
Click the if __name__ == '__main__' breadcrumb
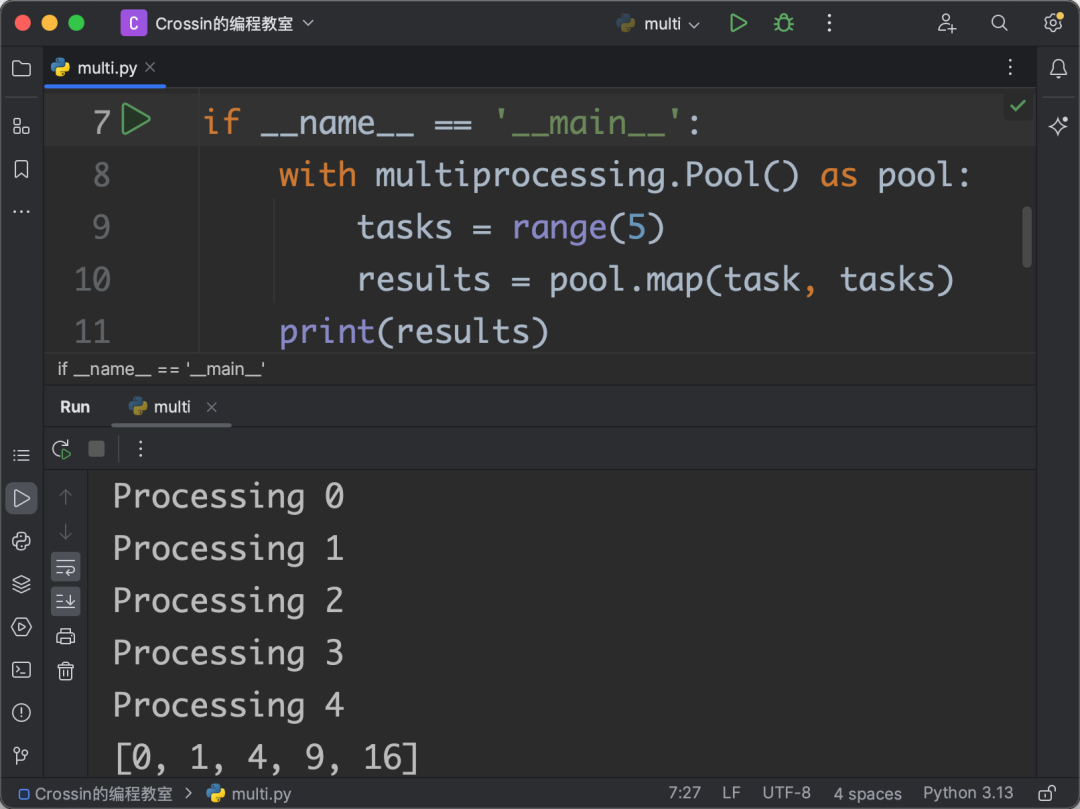[161, 370]
